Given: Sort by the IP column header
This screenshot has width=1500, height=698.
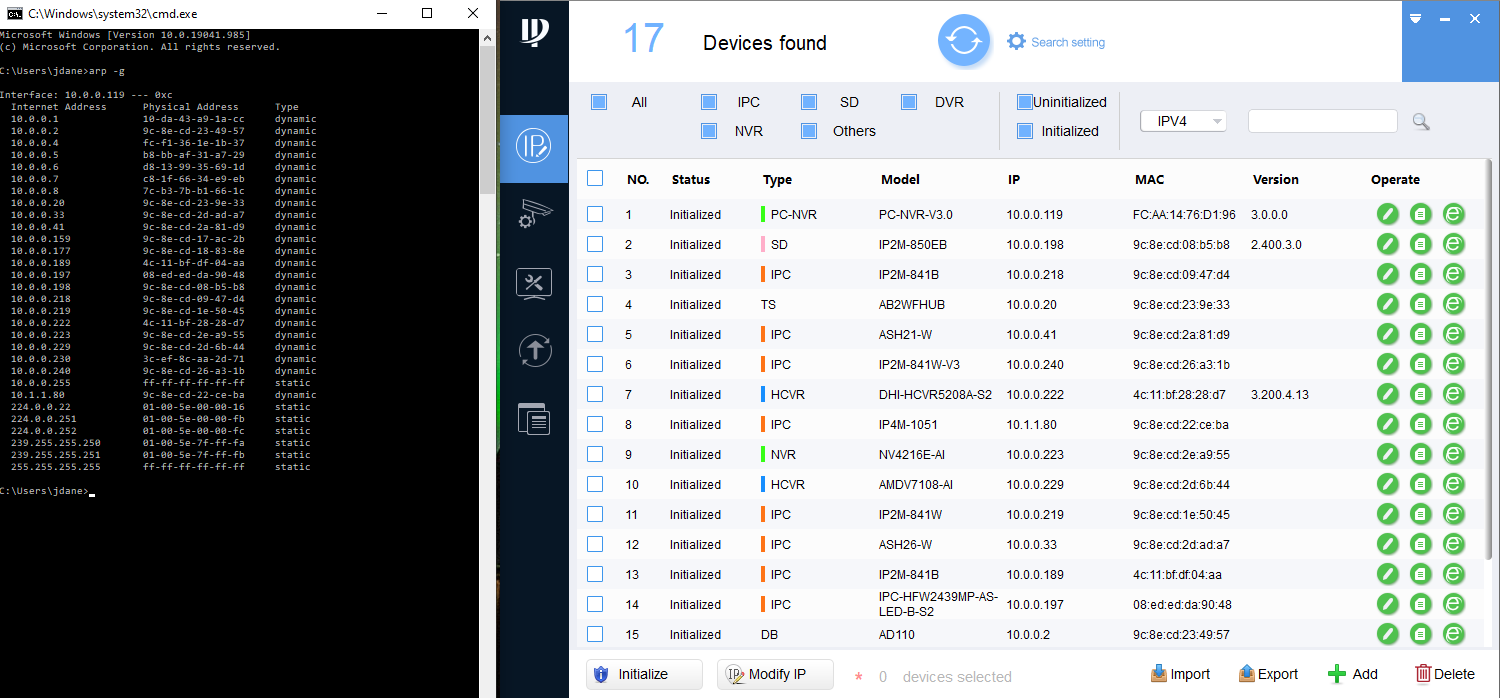Looking at the screenshot, I should click(x=1014, y=180).
